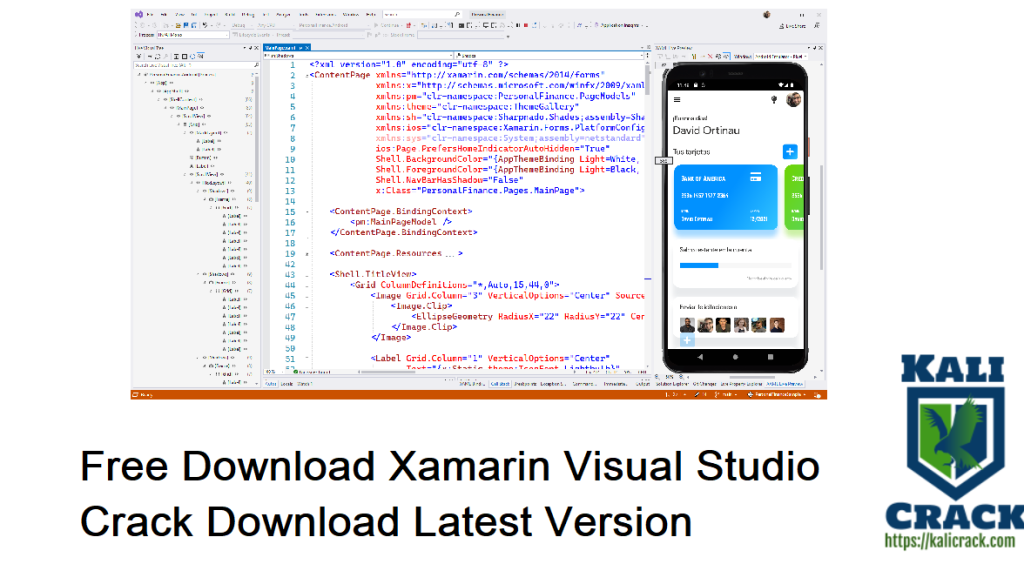Pin the Live Visual Tree panel

coord(250,48)
